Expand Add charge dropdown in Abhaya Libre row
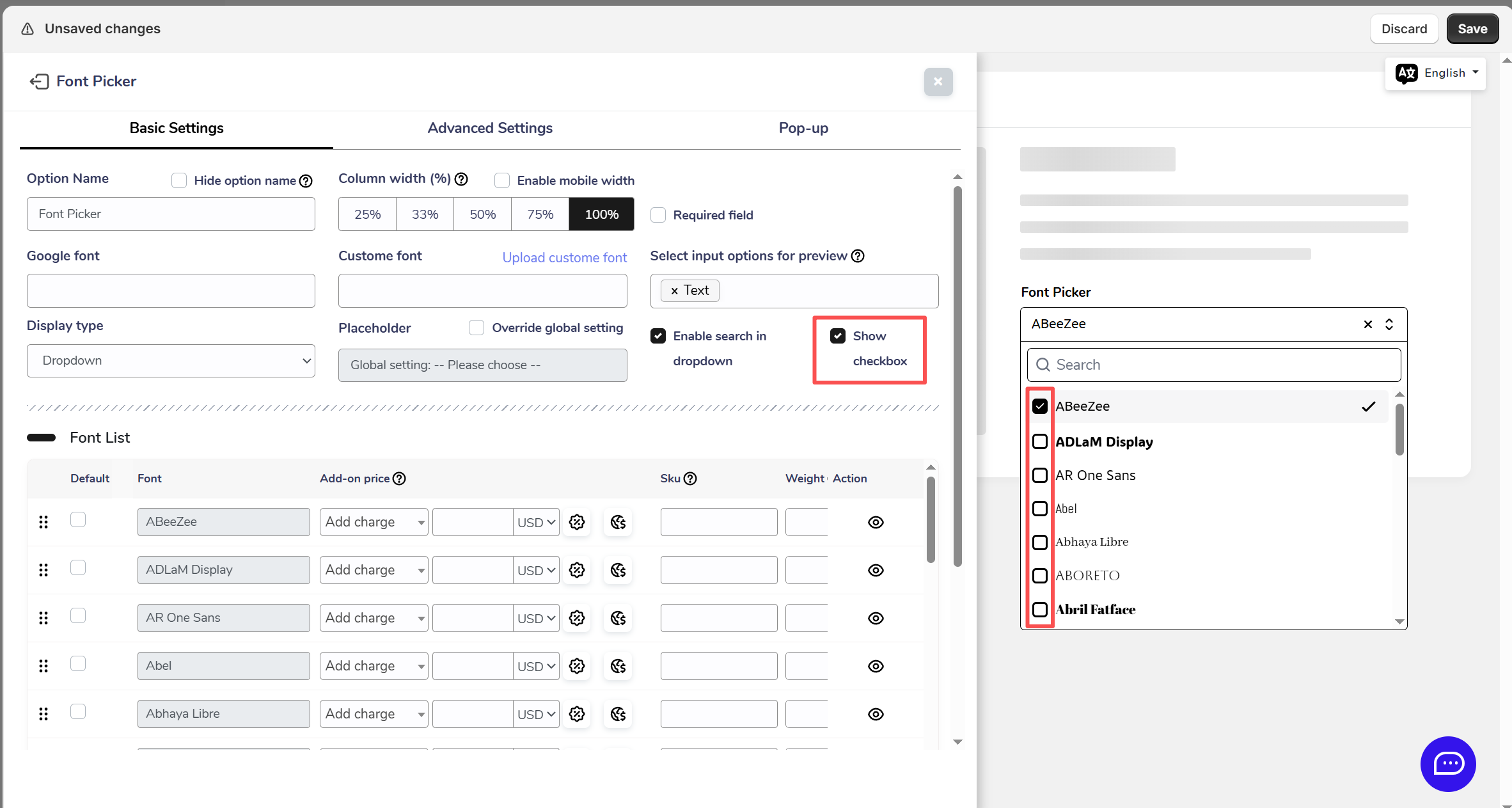Viewport: 1512px width, 808px height. tap(374, 714)
